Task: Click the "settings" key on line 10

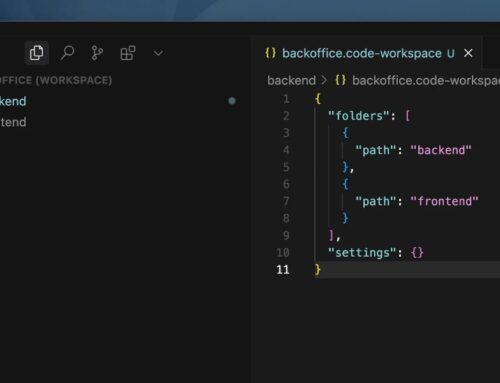Action: point(362,252)
